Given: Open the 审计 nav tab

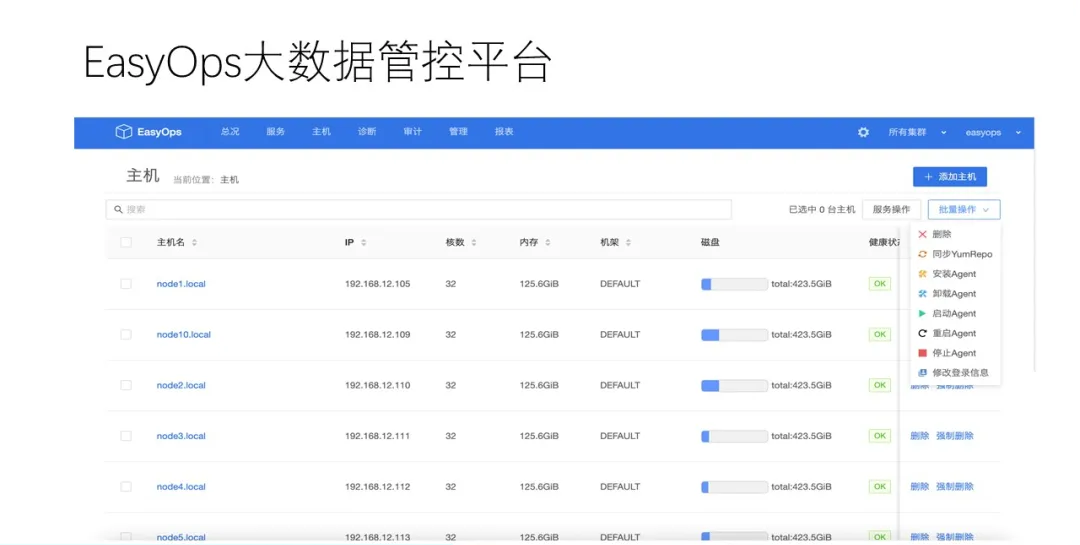Looking at the screenshot, I should (x=413, y=132).
